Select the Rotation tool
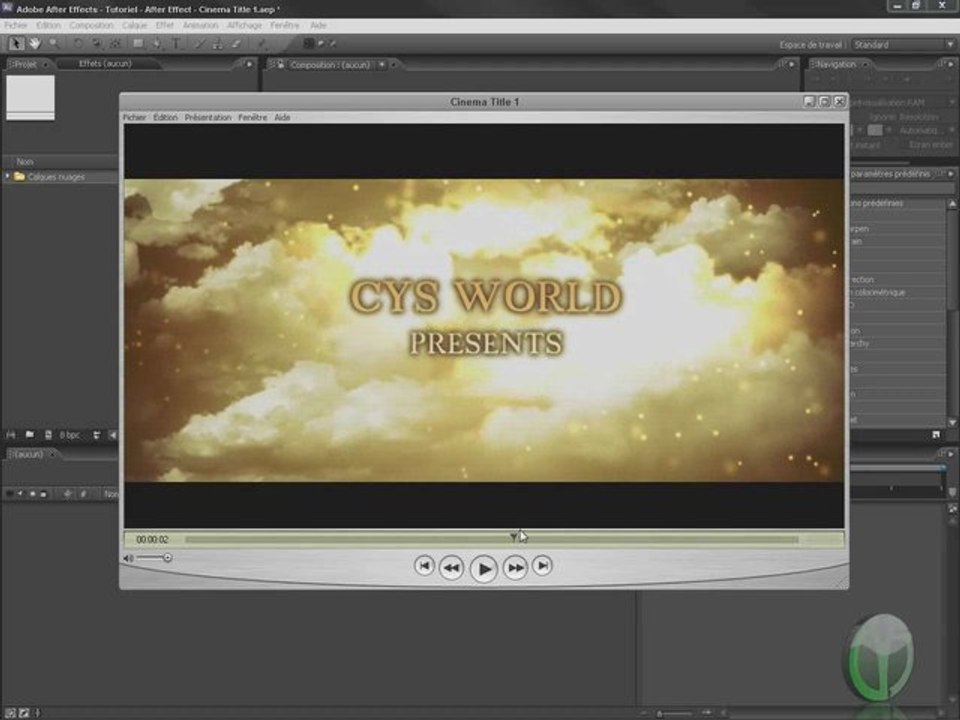960x720 pixels. [x=78, y=43]
